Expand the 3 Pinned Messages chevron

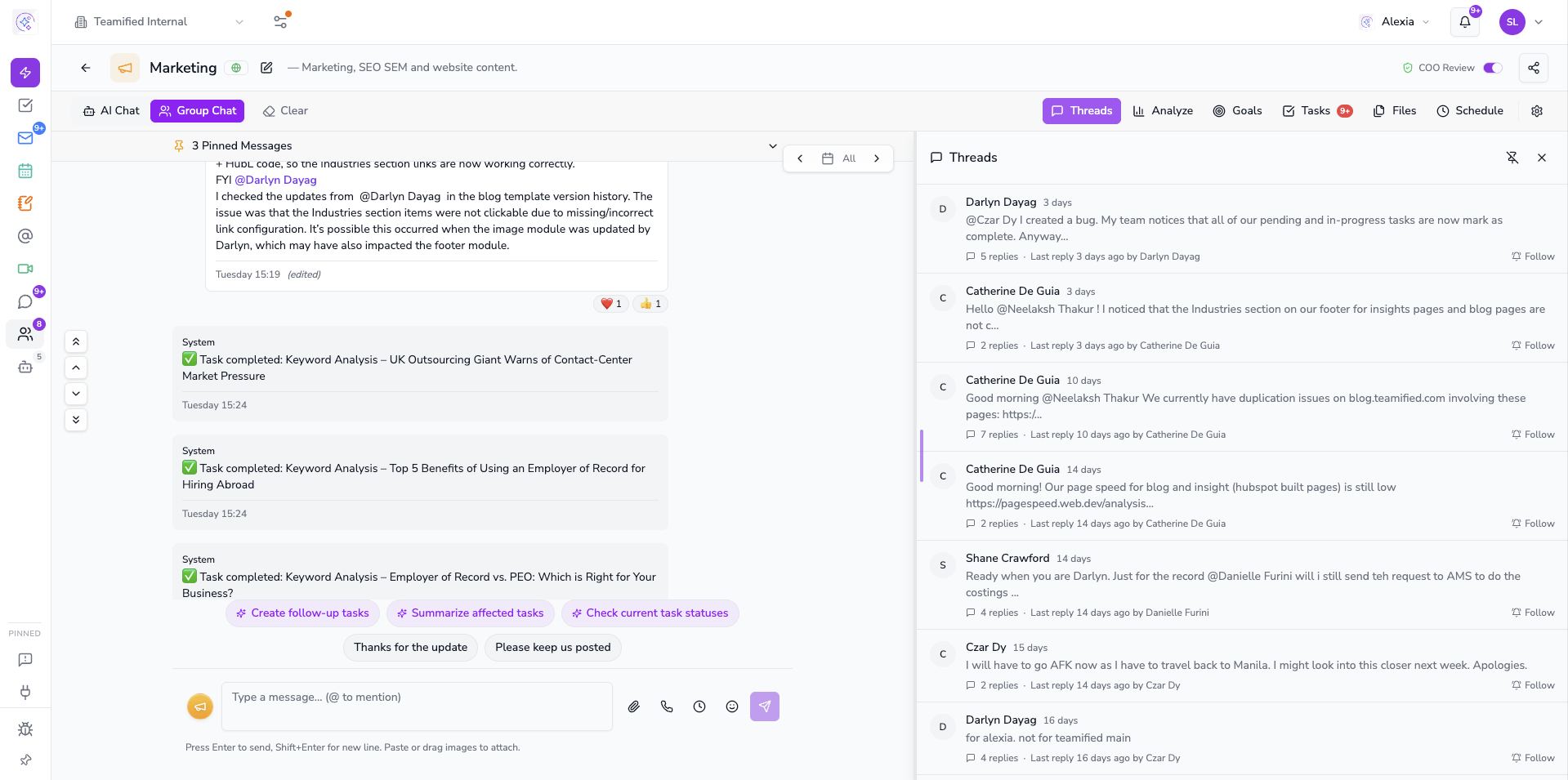point(772,146)
